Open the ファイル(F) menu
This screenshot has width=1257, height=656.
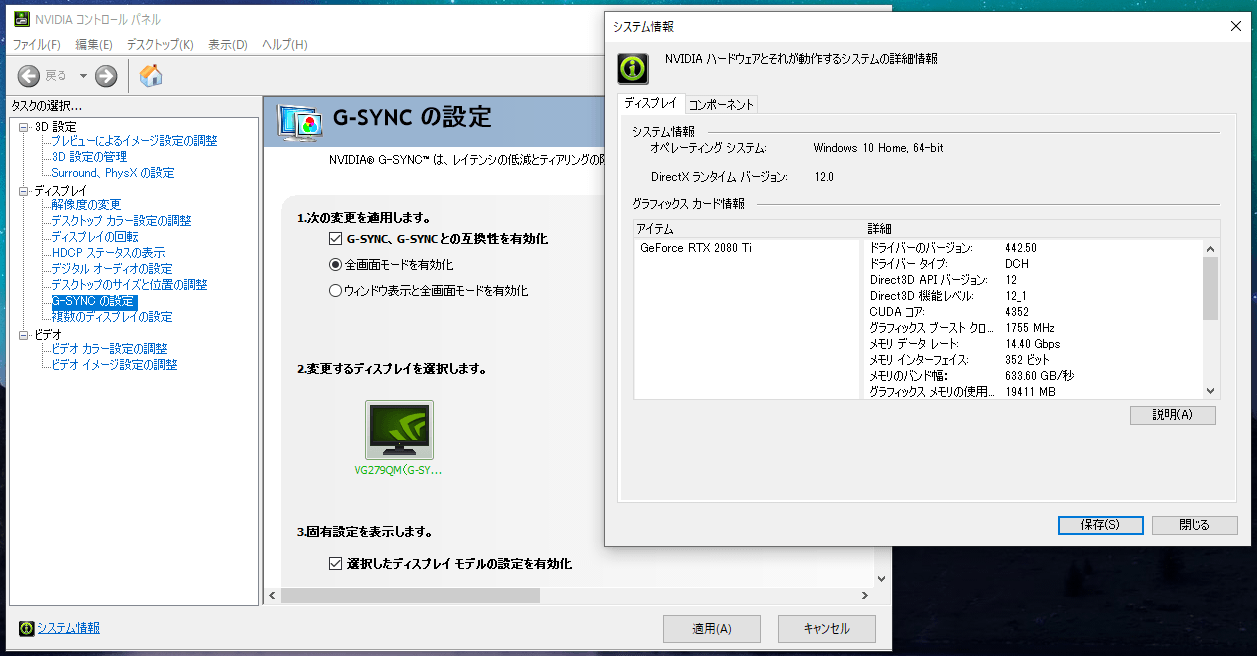coord(36,45)
